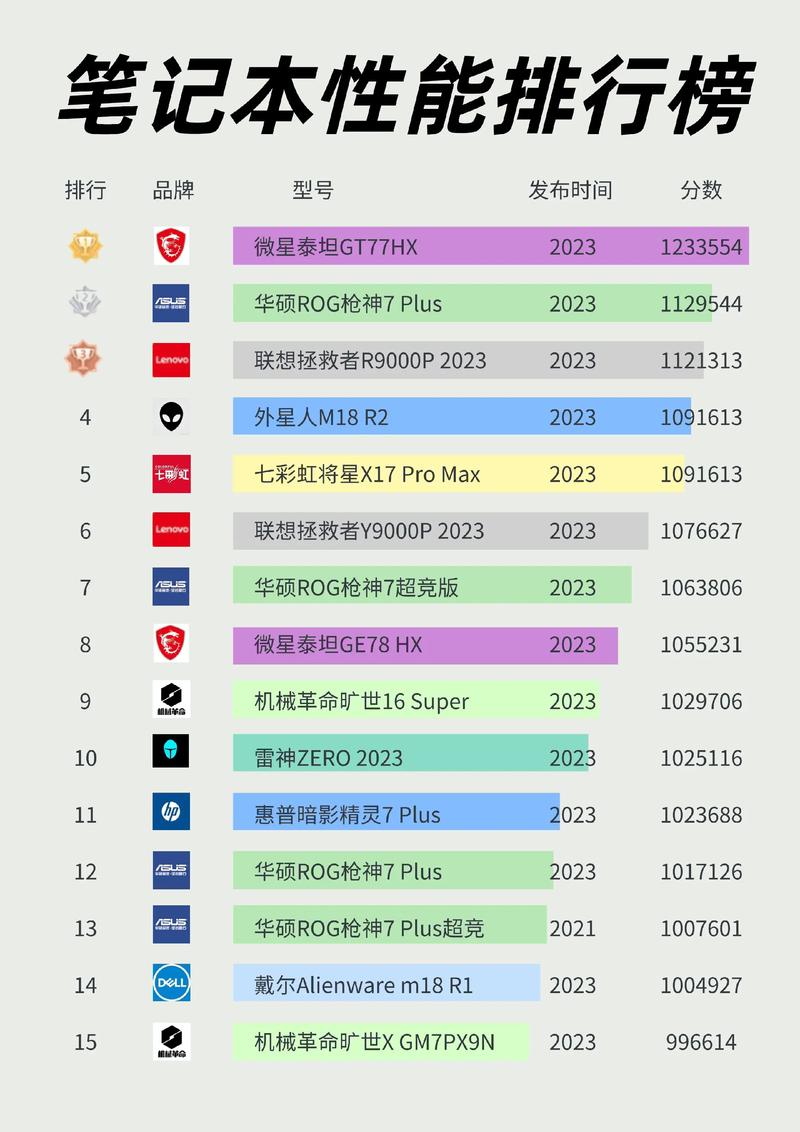Click the MSI dragon logo beside 微星泰坦GT77HX
This screenshot has width=800, height=1132.
click(171, 246)
